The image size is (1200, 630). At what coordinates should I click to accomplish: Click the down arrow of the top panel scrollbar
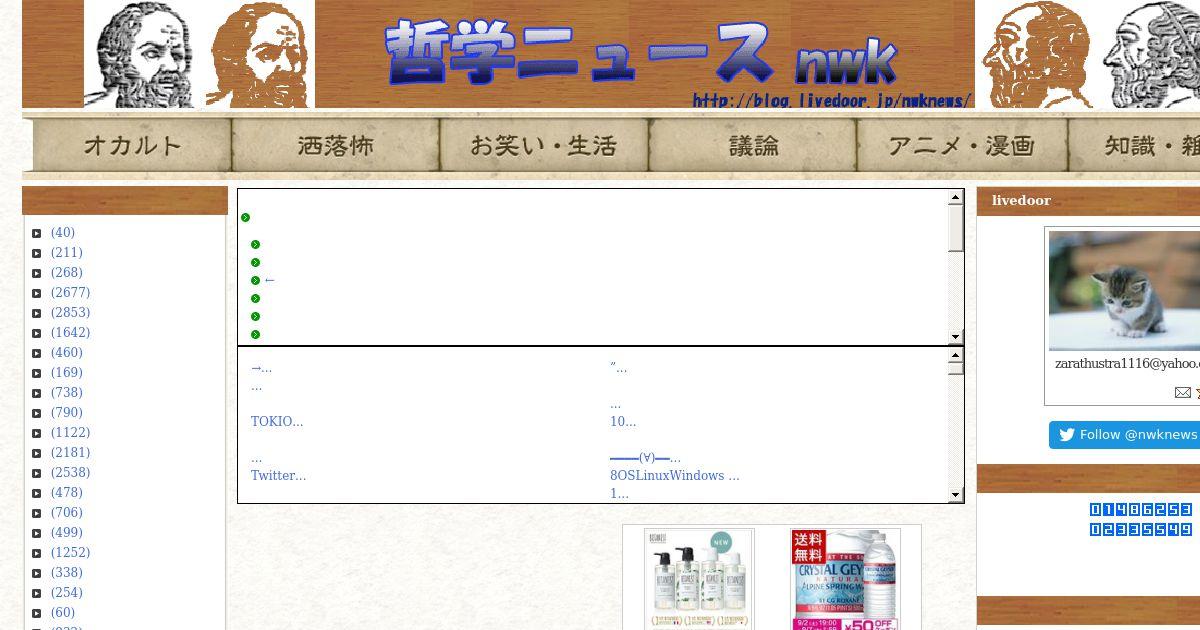click(956, 337)
